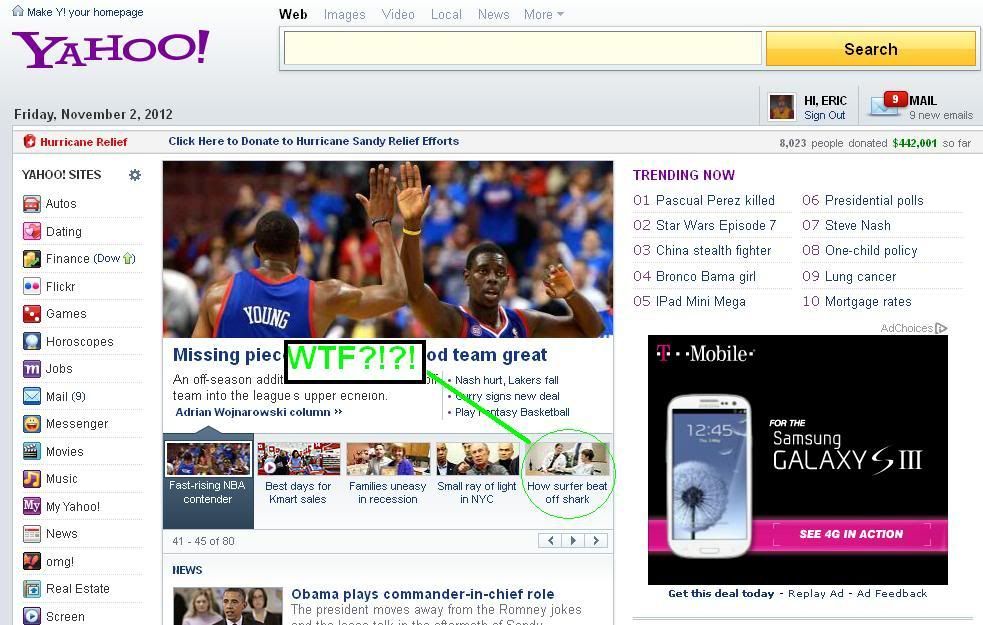Open Adrian Wojnarowski column link
Image resolution: width=983 pixels, height=625 pixels.
[x=258, y=412]
